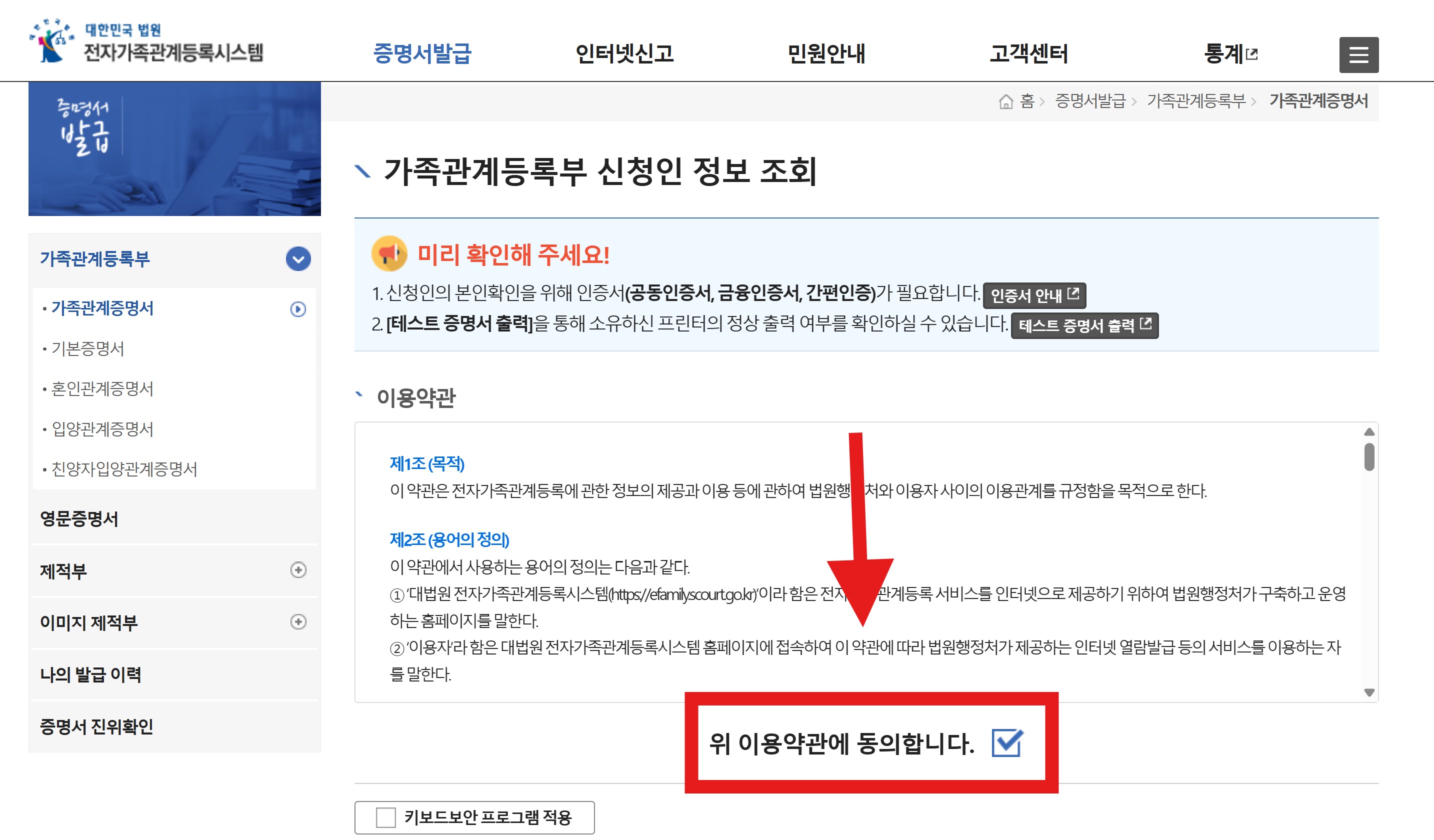Select 기본증명서 in the sidebar

pyautogui.click(x=87, y=348)
